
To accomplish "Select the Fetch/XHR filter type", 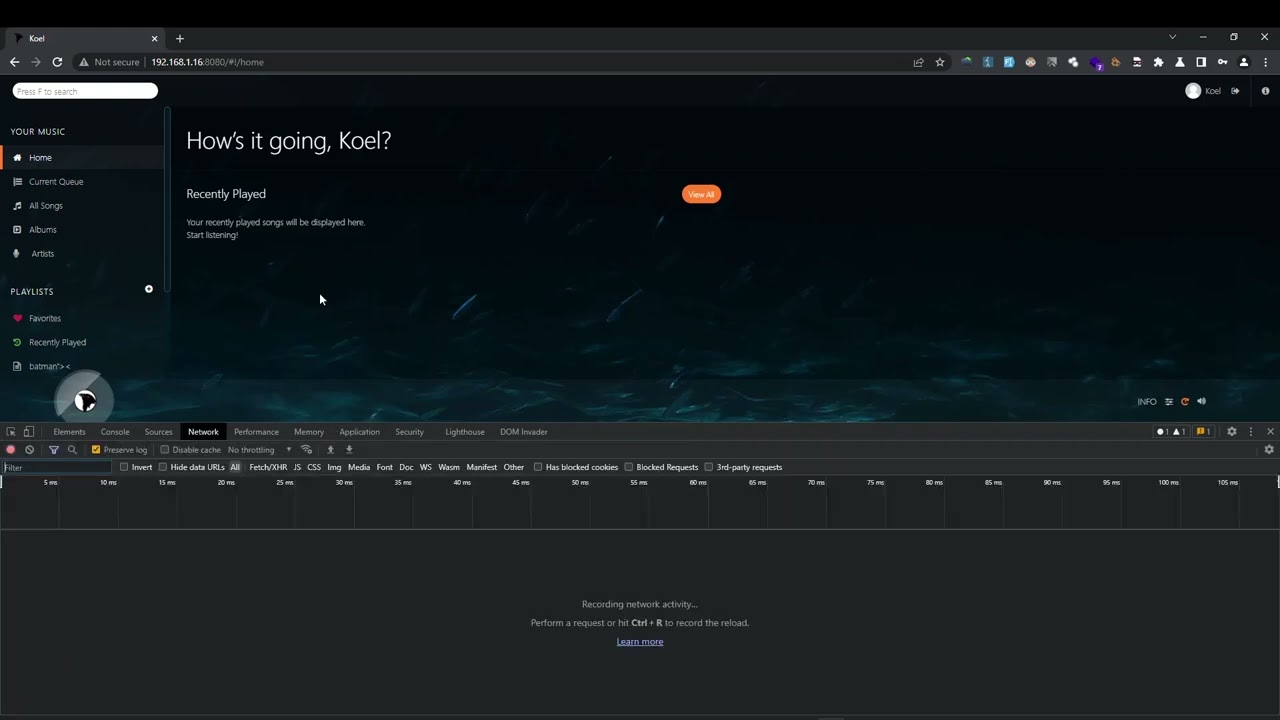I will point(268,467).
